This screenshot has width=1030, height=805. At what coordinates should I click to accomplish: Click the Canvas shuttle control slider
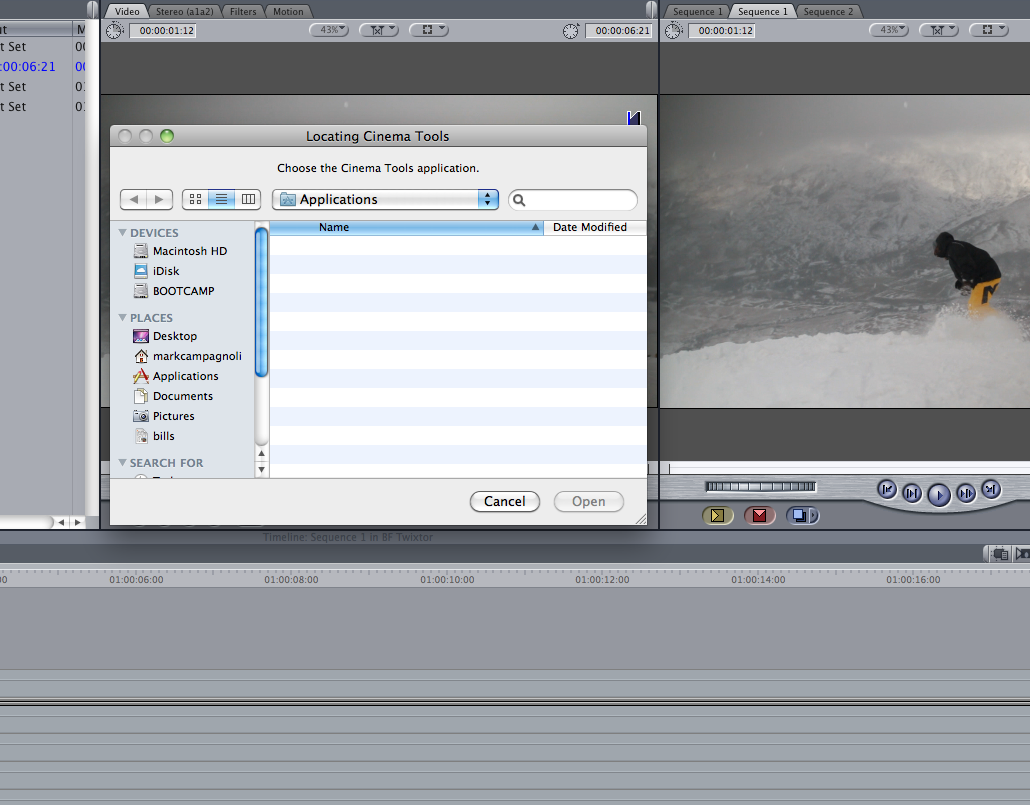coord(761,486)
